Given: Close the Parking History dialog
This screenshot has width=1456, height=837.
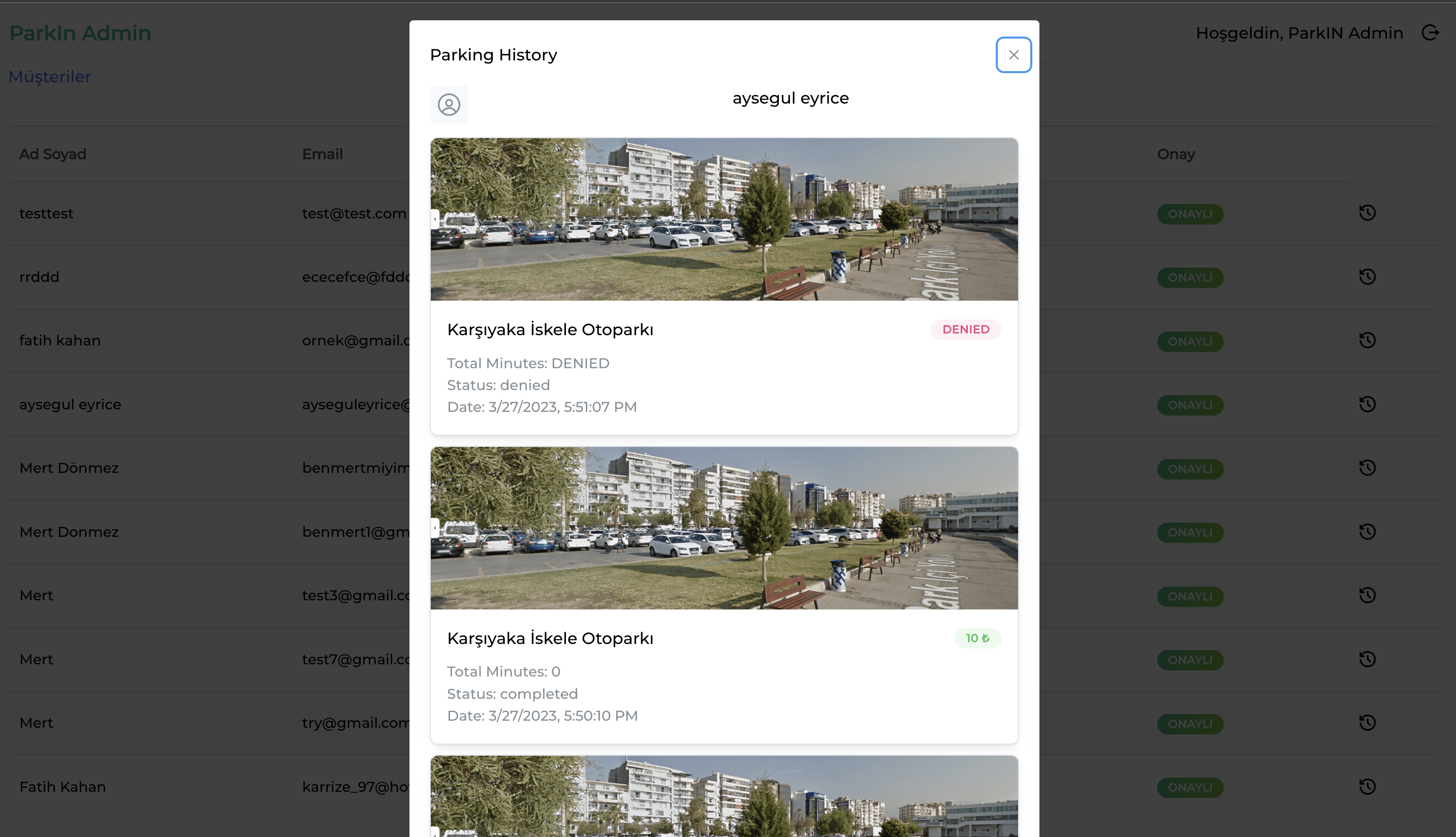Looking at the screenshot, I should coord(1013,55).
